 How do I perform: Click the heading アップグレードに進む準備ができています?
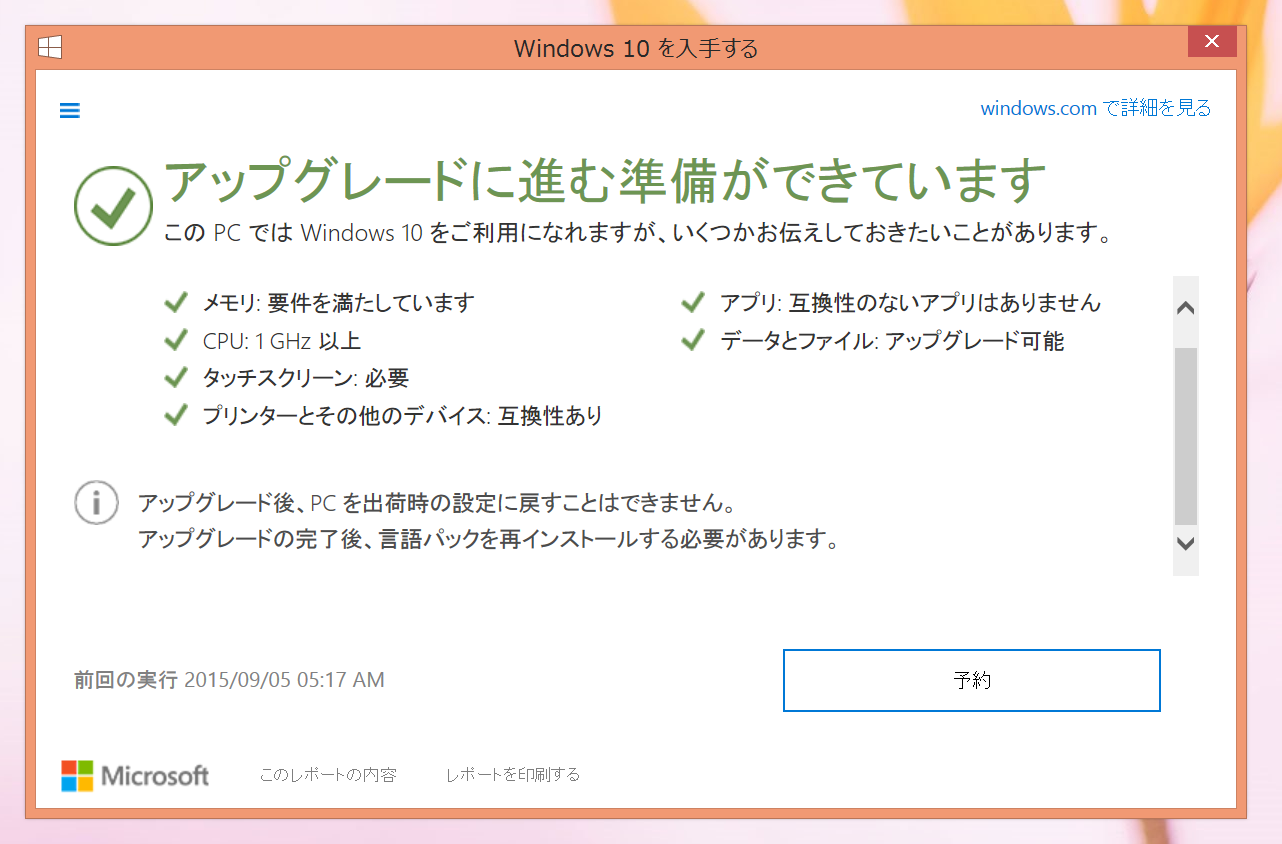point(605,181)
